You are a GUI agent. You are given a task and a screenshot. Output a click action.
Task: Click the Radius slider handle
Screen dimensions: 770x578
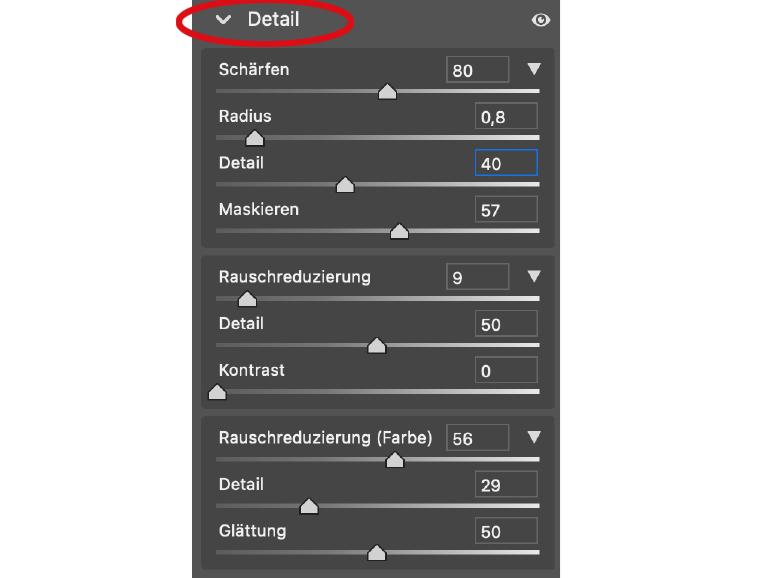[x=255, y=138]
